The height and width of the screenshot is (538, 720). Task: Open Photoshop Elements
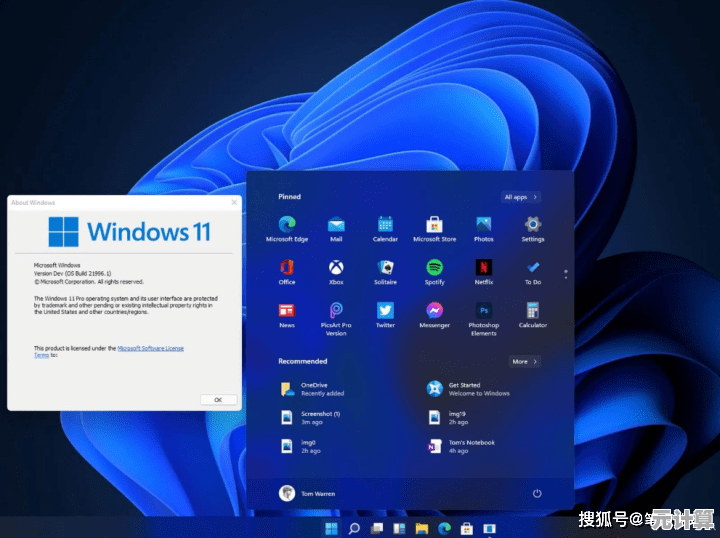(x=483, y=312)
